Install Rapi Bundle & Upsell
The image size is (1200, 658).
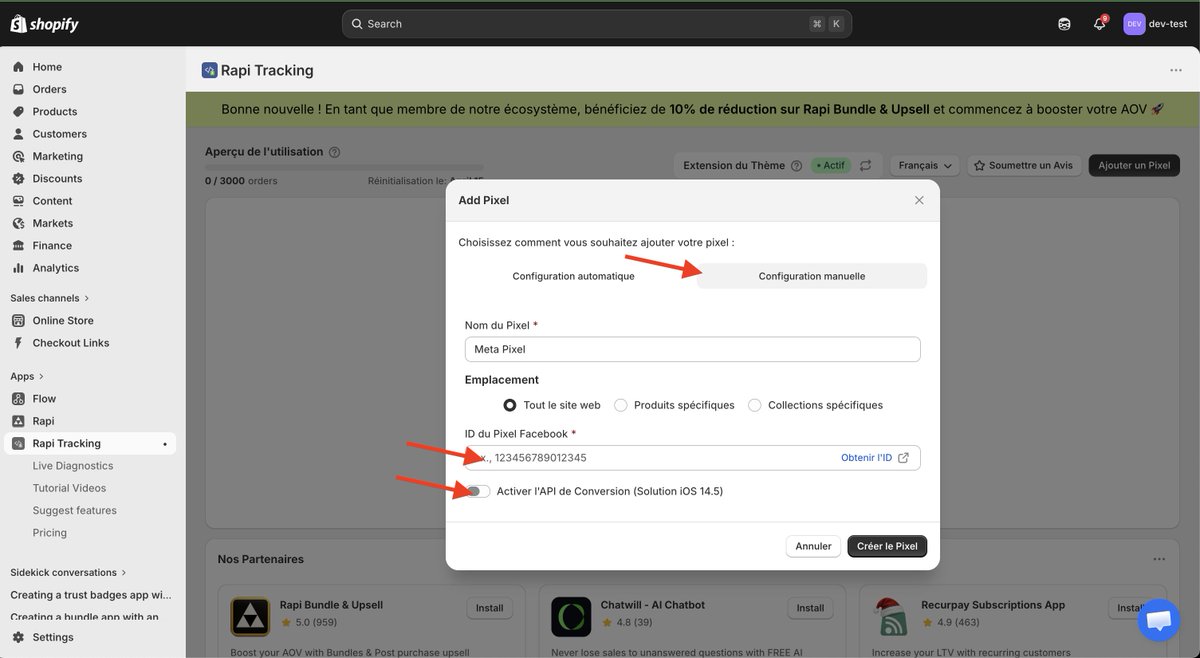click(489, 608)
